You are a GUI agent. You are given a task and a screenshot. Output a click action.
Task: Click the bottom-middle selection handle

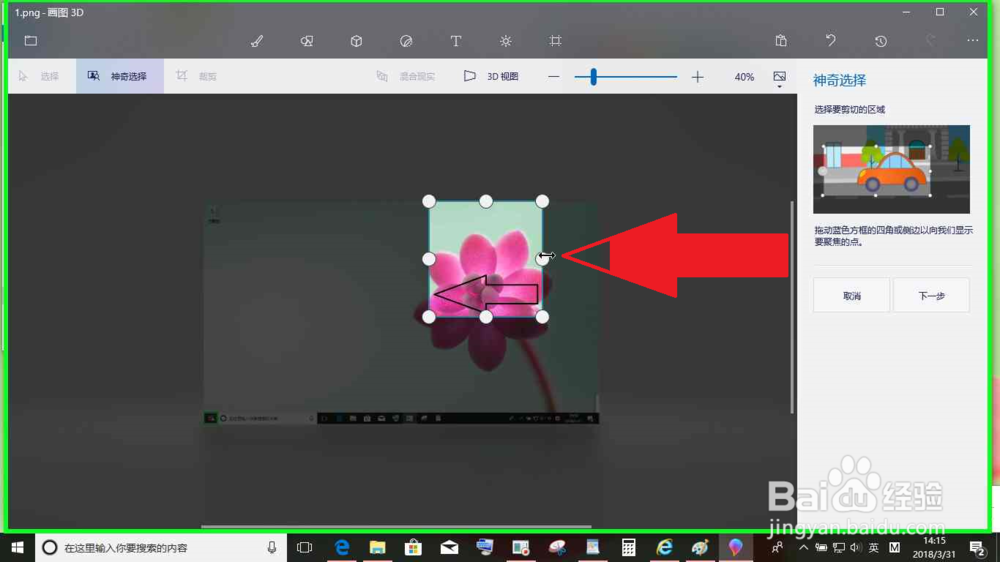(x=486, y=317)
